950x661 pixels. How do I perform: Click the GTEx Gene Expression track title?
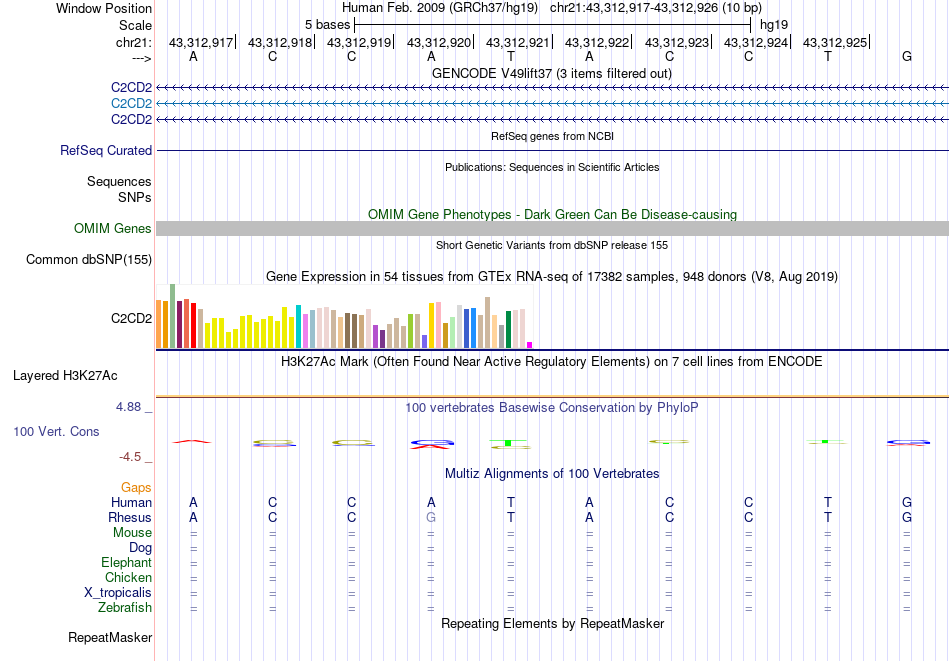pyautogui.click(x=552, y=277)
